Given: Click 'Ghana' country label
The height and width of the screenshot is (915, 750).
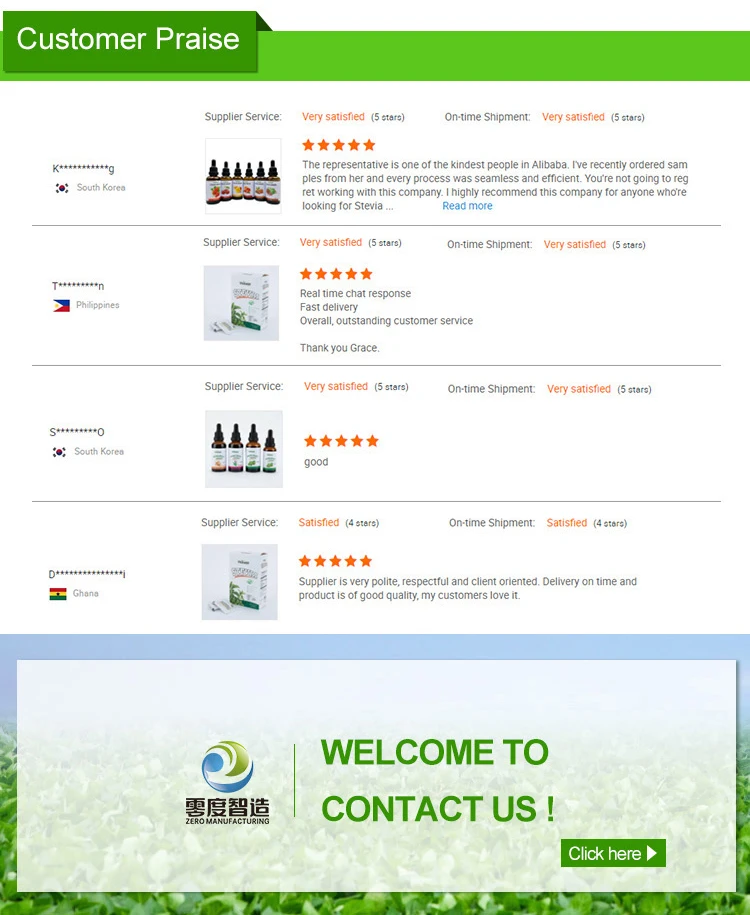Looking at the screenshot, I should (86, 593).
